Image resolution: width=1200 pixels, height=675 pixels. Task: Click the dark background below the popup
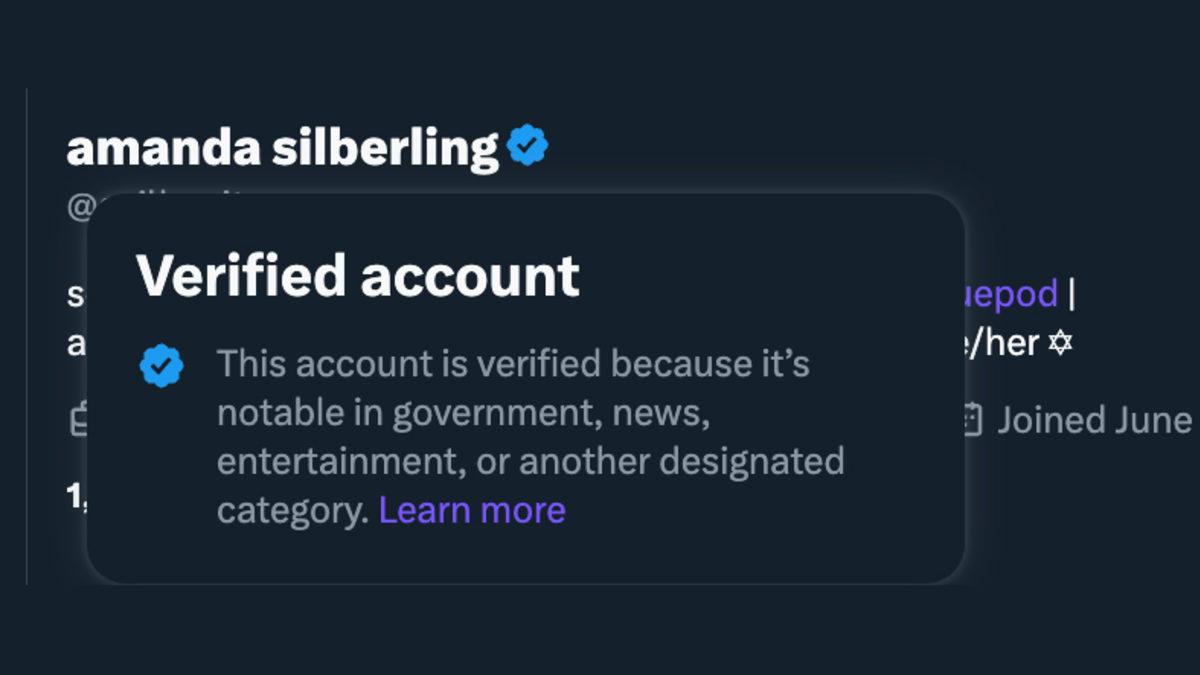coord(600,630)
